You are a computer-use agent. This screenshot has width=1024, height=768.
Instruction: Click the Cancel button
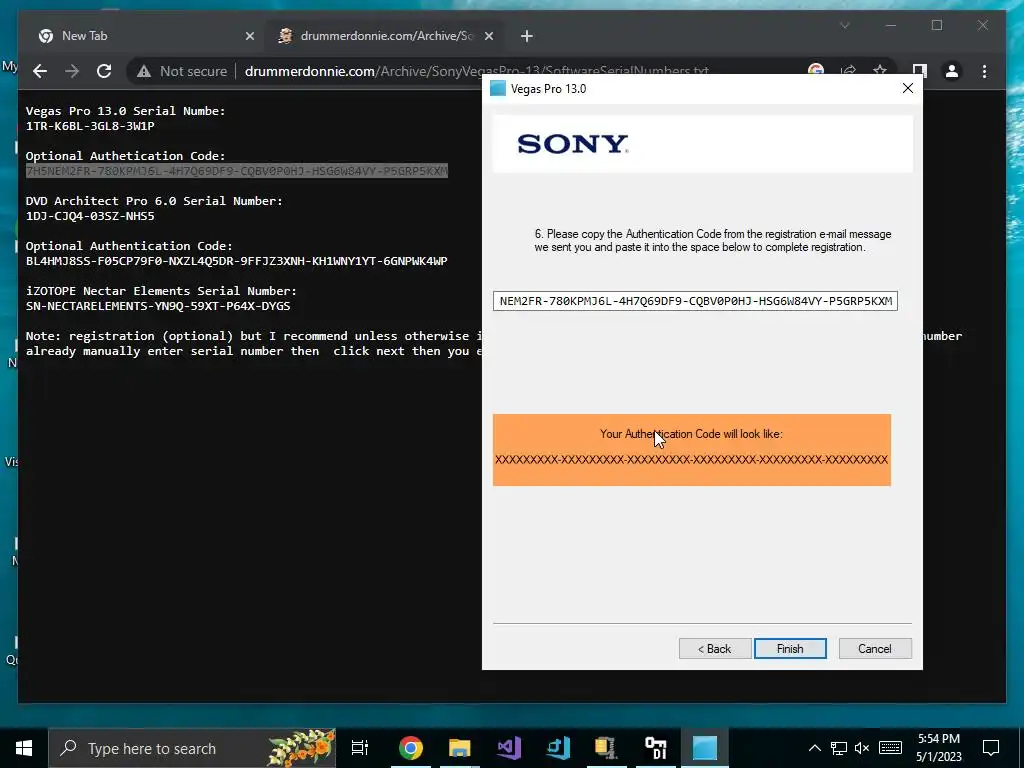[x=875, y=648]
